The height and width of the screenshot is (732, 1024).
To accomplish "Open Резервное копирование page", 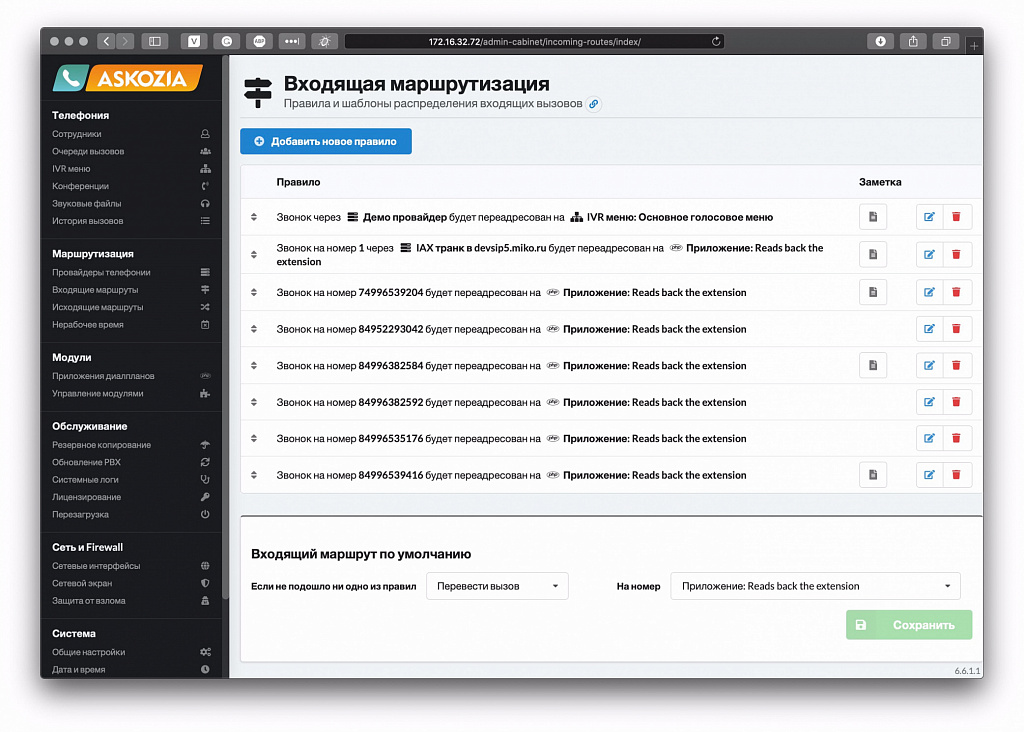I will coord(131,445).
